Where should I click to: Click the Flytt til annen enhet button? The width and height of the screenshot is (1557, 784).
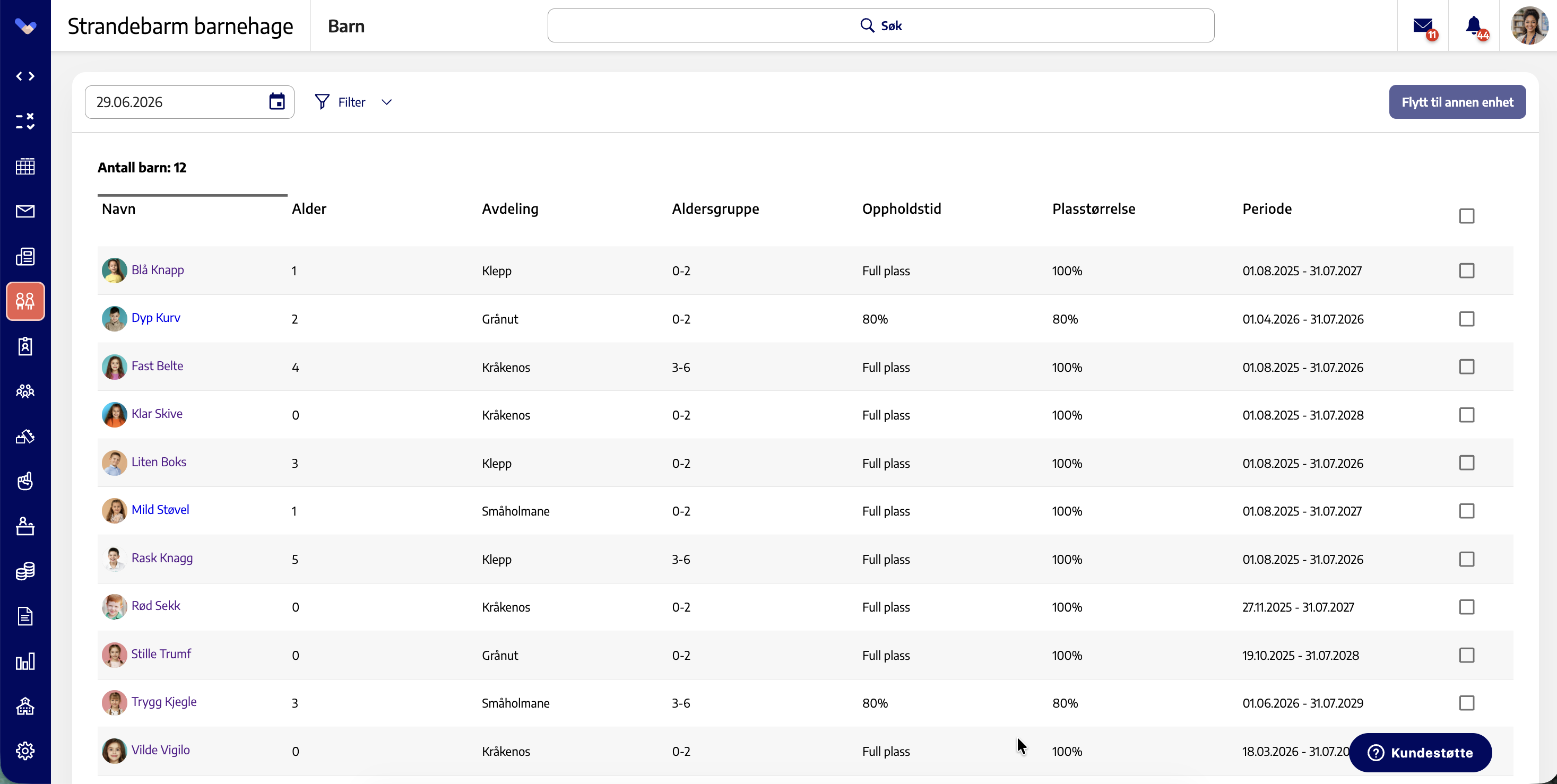coord(1457,101)
